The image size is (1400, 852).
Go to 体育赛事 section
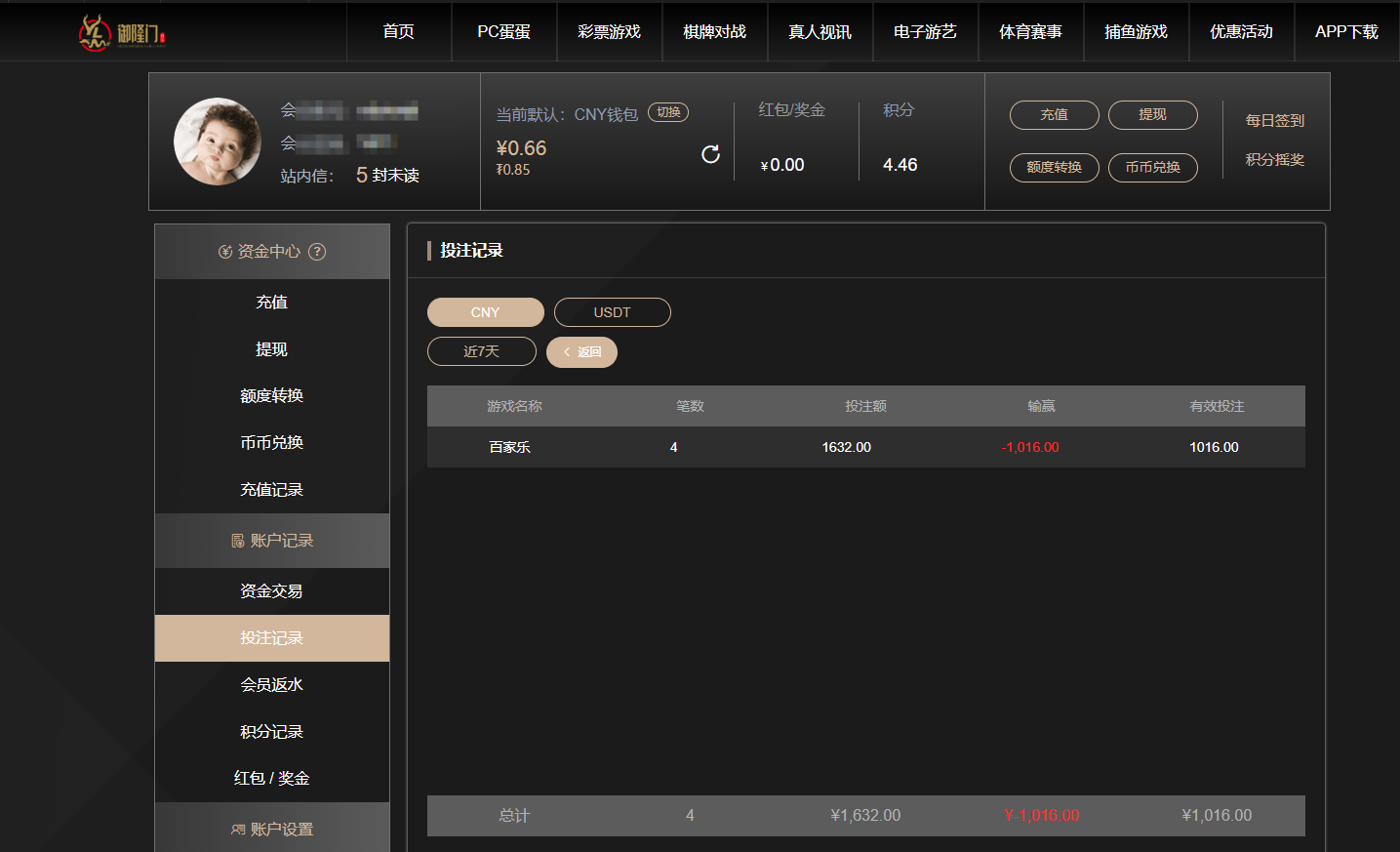point(1031,31)
